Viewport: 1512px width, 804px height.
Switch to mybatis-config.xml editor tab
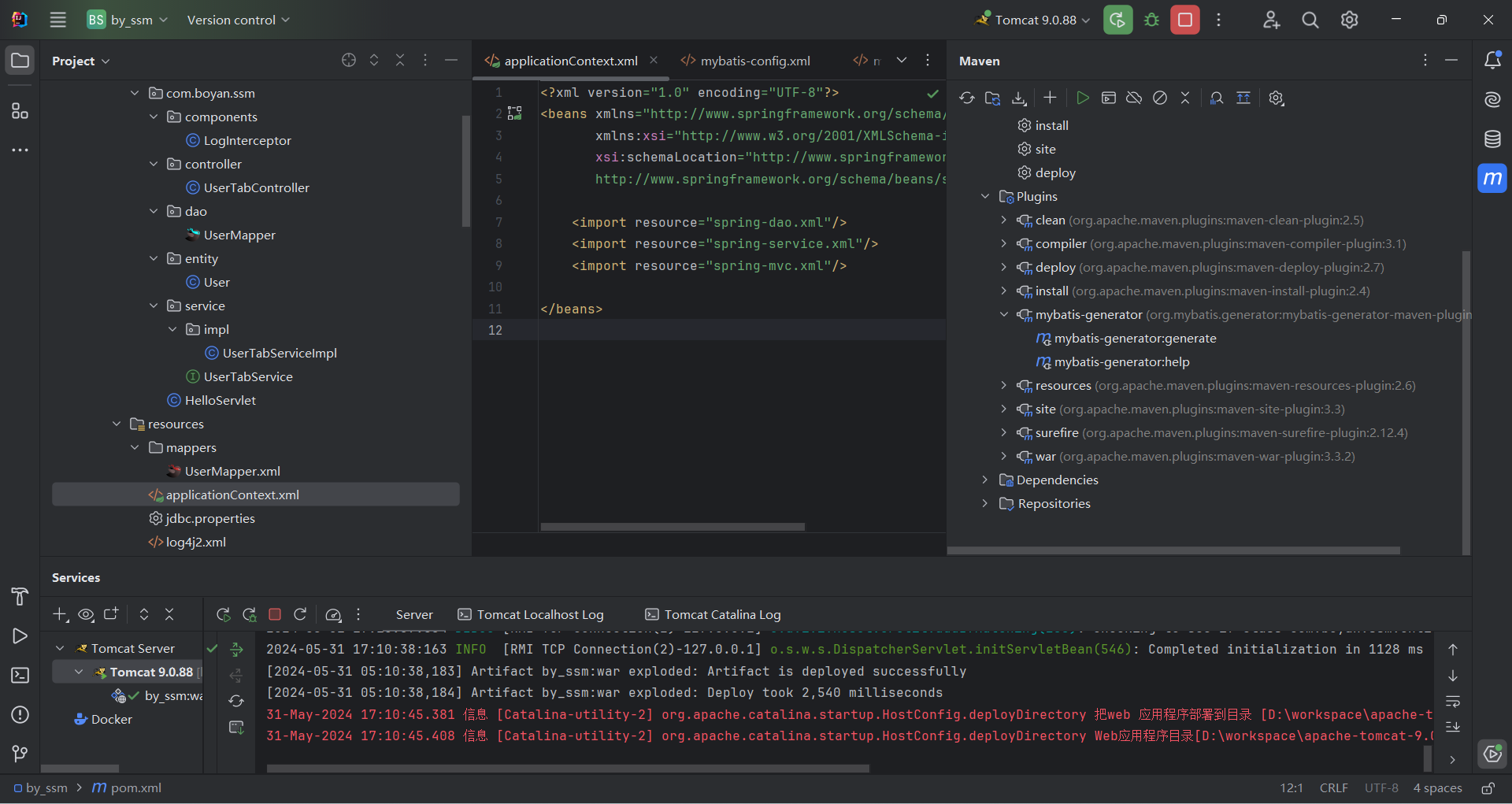[x=745, y=61]
